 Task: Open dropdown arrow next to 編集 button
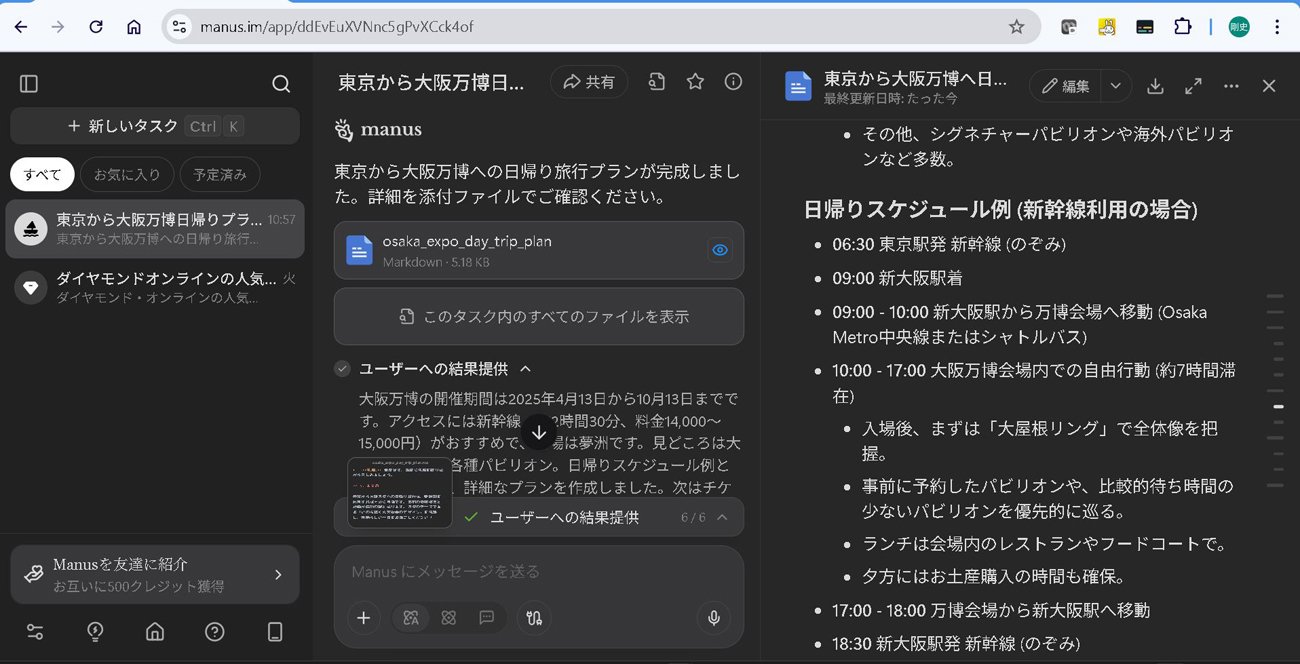(1116, 86)
